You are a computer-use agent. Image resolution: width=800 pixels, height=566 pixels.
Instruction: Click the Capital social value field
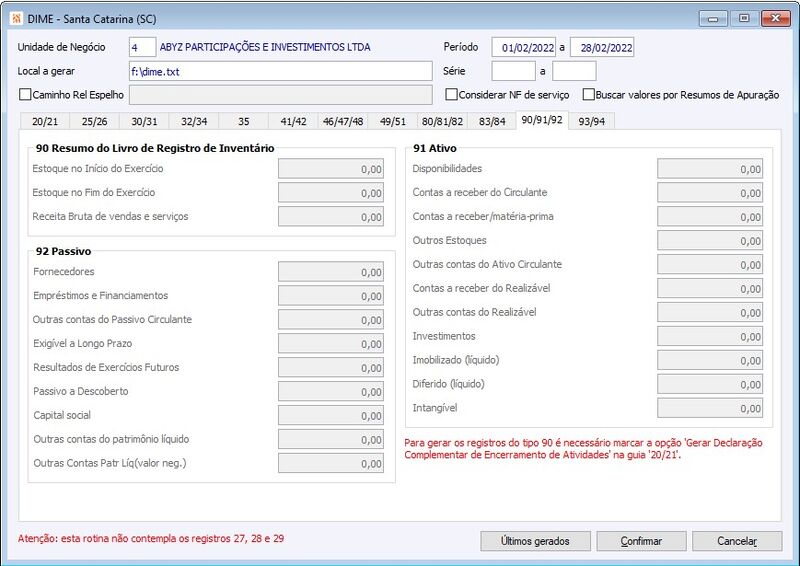point(331,416)
